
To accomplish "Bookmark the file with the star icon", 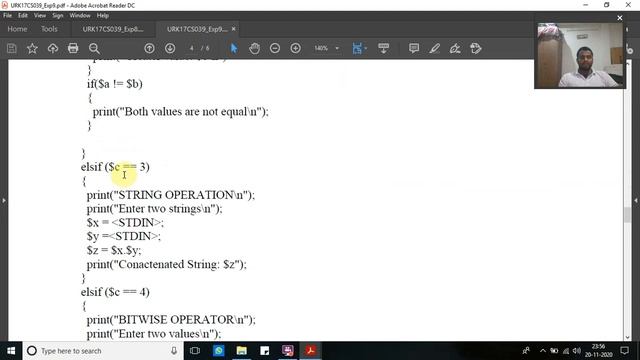I will (32, 49).
